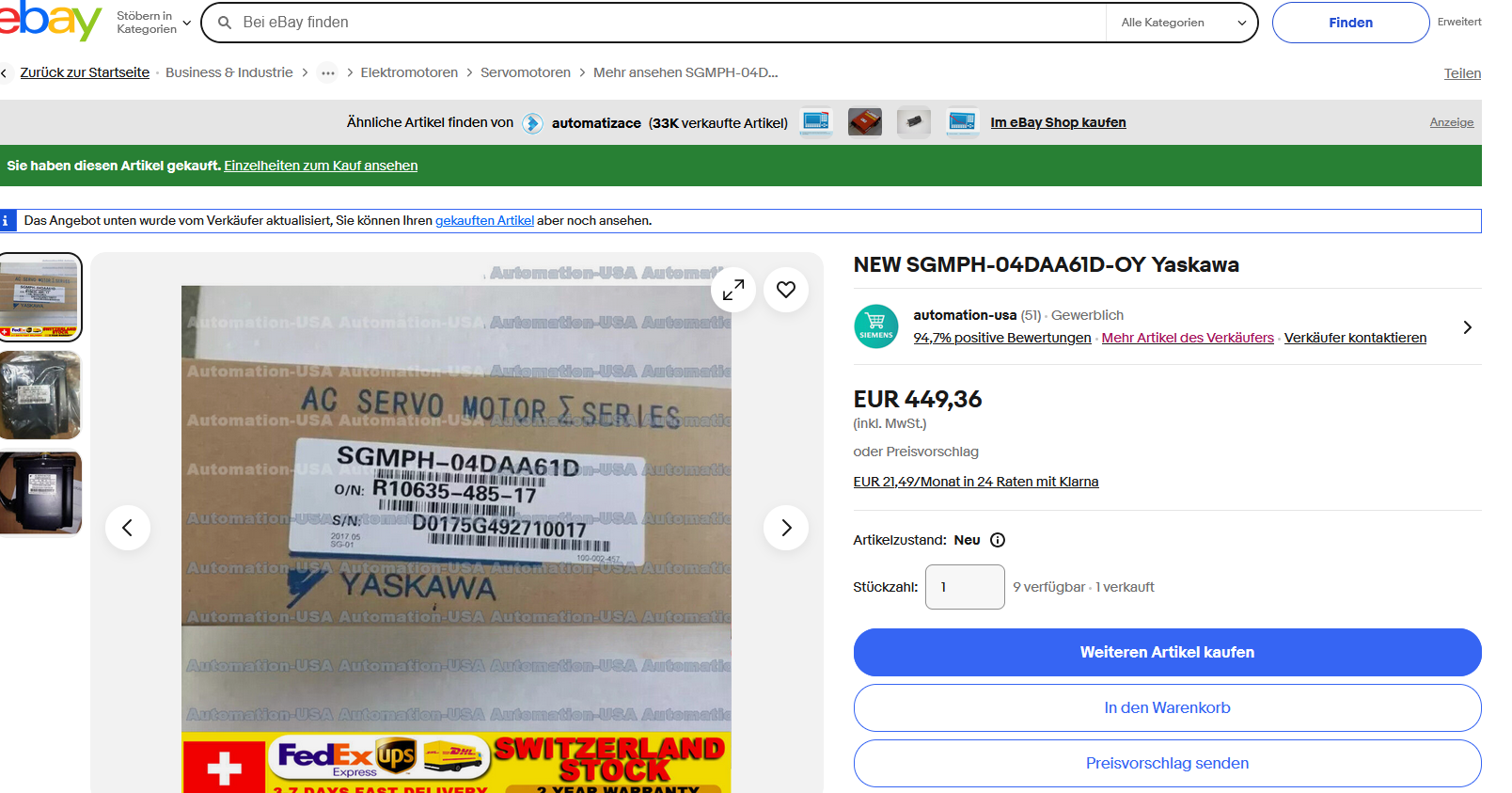Select the first gallery thumbnail with label photo
This screenshot has height=793, width=1512.
point(39,297)
